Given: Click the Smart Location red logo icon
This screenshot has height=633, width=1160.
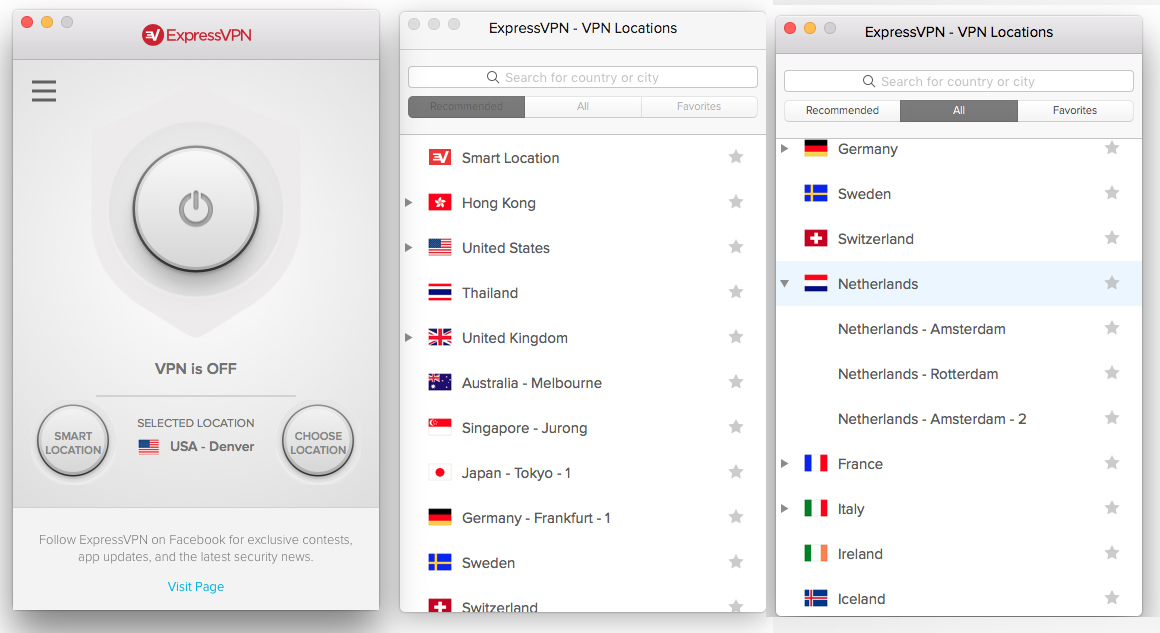Looking at the screenshot, I should 439,158.
